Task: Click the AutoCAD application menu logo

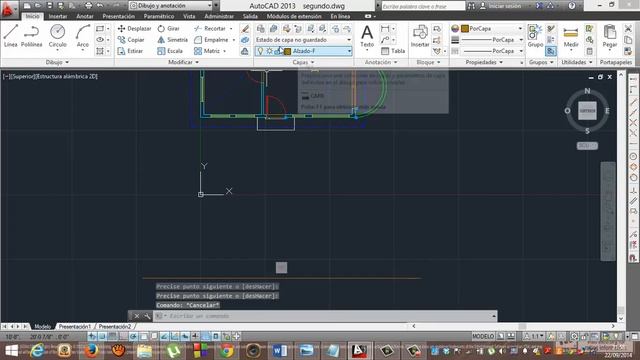Action: (x=7, y=9)
